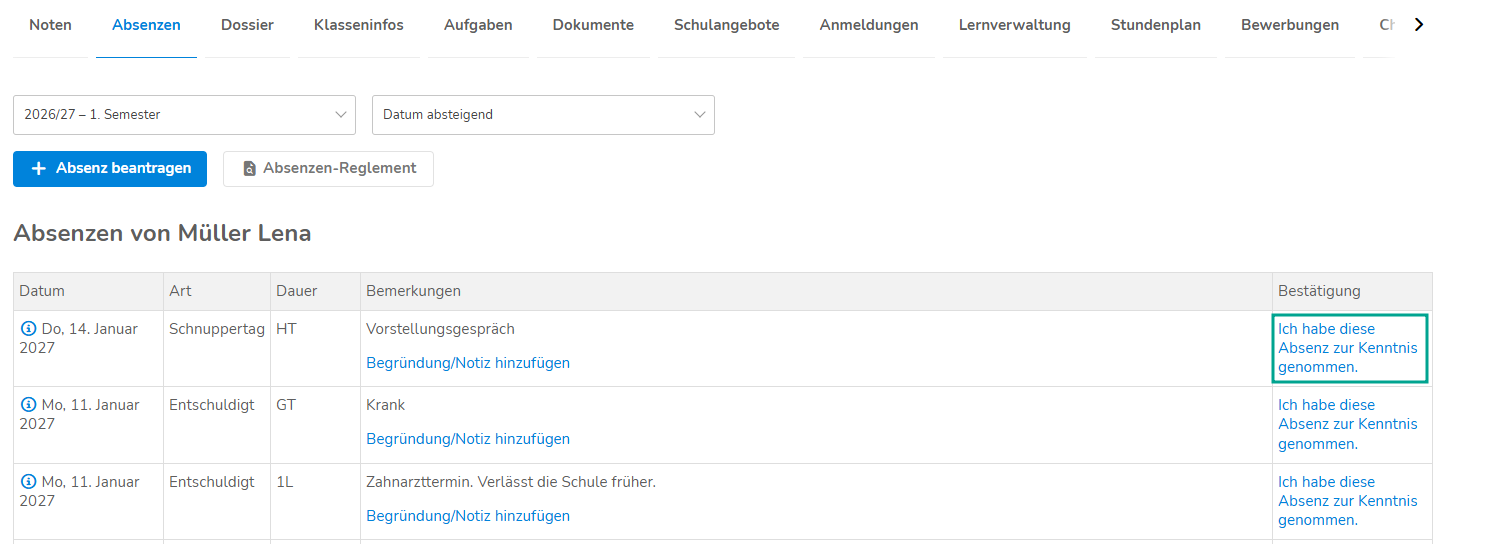Click info icon on the Krank absence row
1492x544 pixels.
[28, 405]
